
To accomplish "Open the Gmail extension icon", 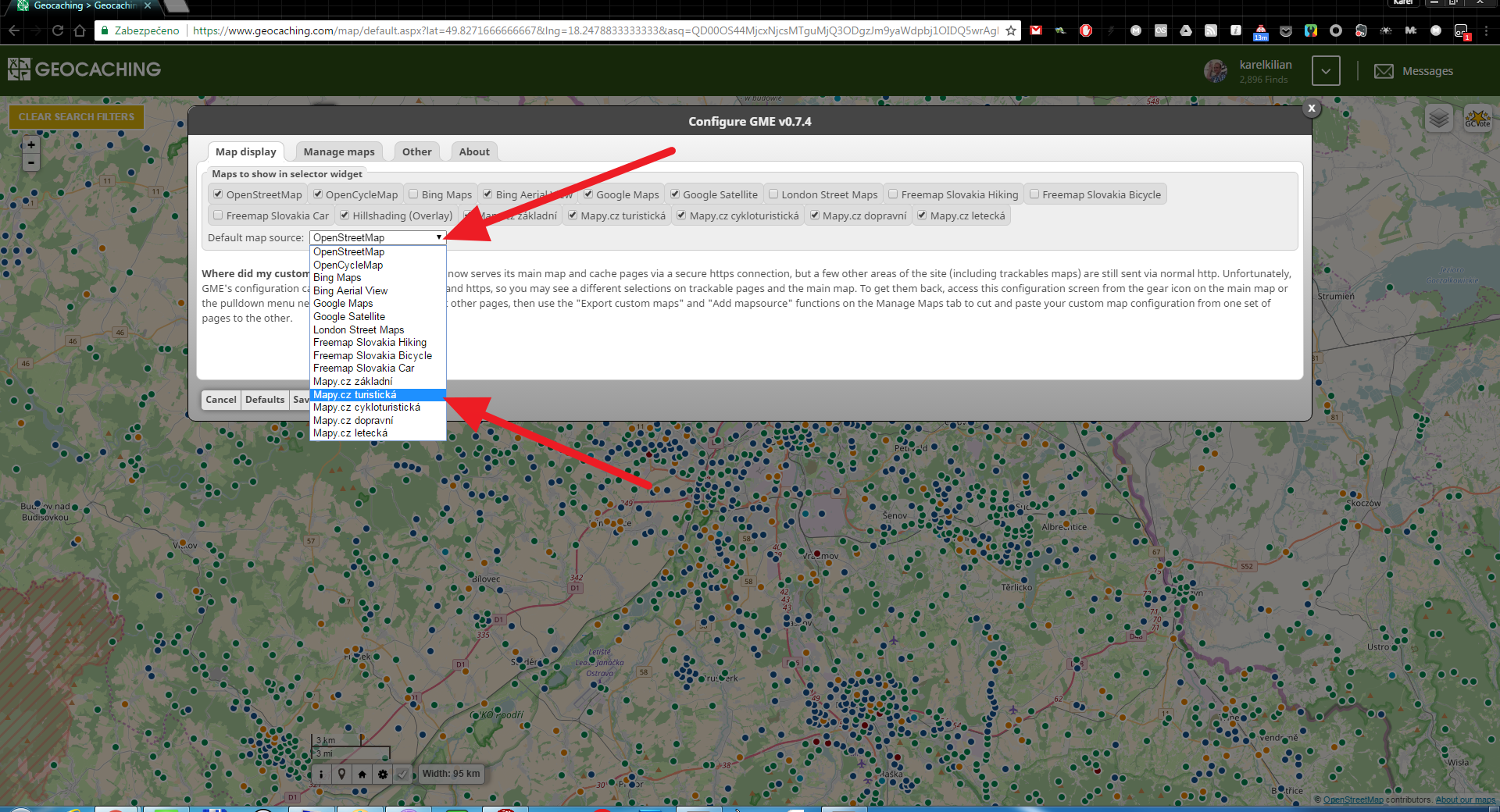I will coord(1036,30).
